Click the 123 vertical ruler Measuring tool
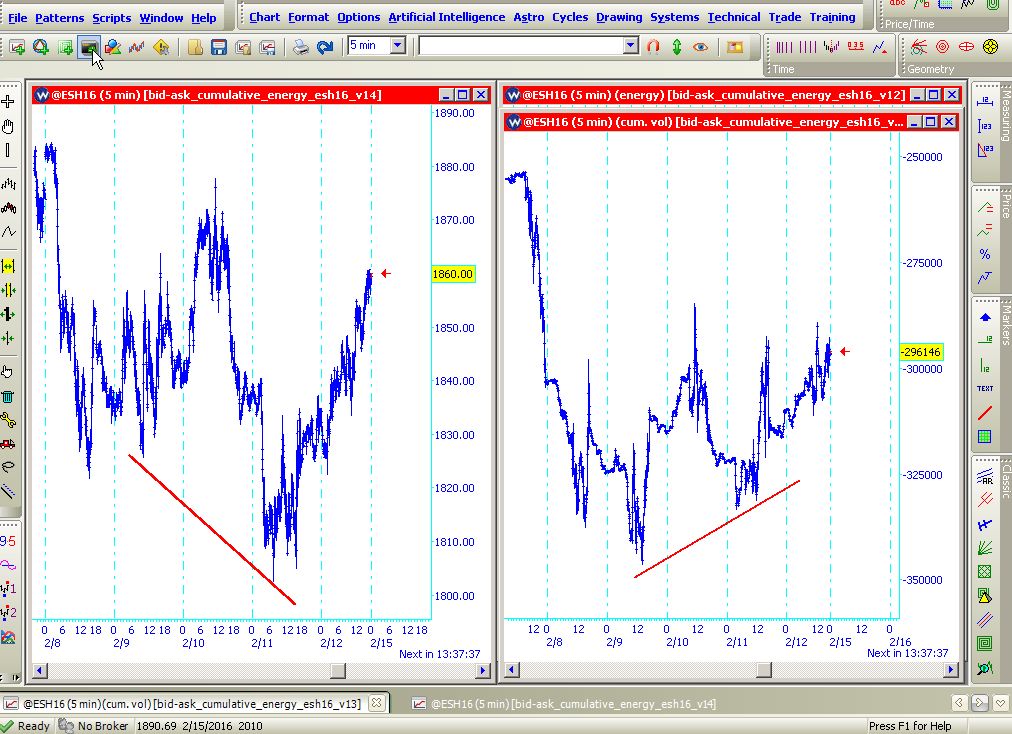The image size is (1012, 734). click(x=985, y=126)
